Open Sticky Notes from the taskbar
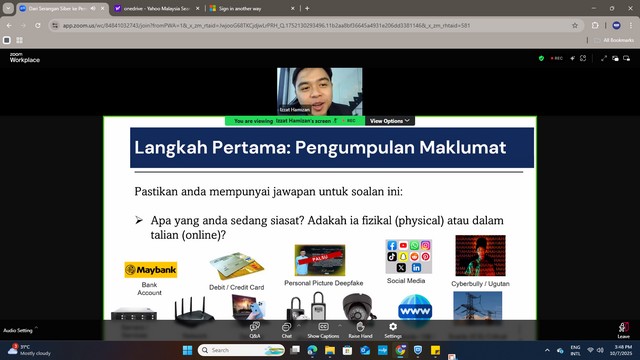 (x=436, y=350)
